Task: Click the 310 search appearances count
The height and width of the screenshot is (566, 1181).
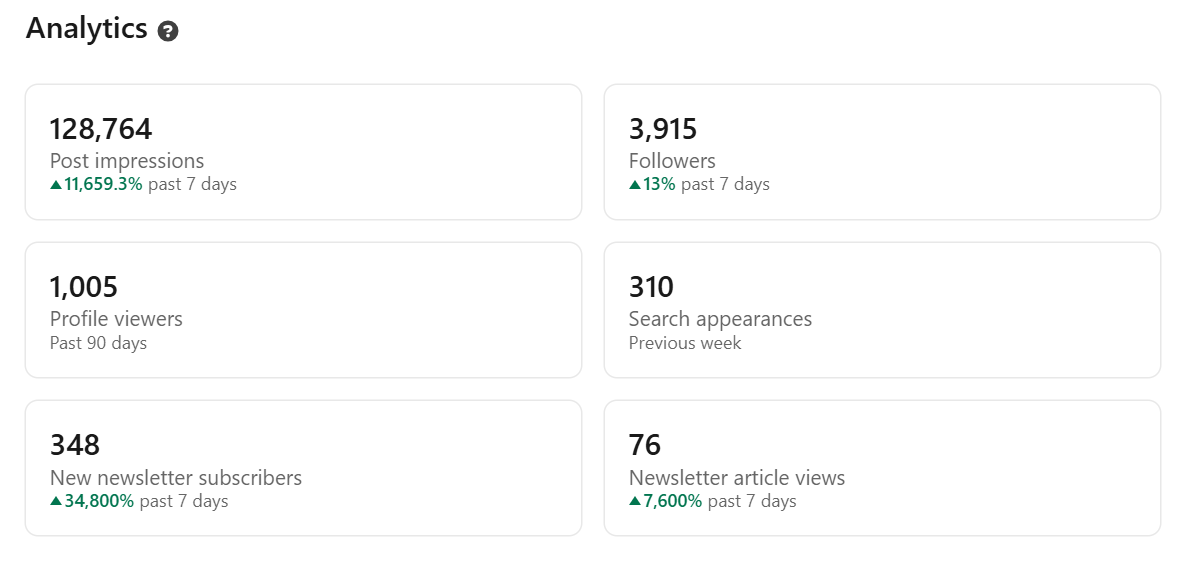Action: pyautogui.click(x=651, y=287)
